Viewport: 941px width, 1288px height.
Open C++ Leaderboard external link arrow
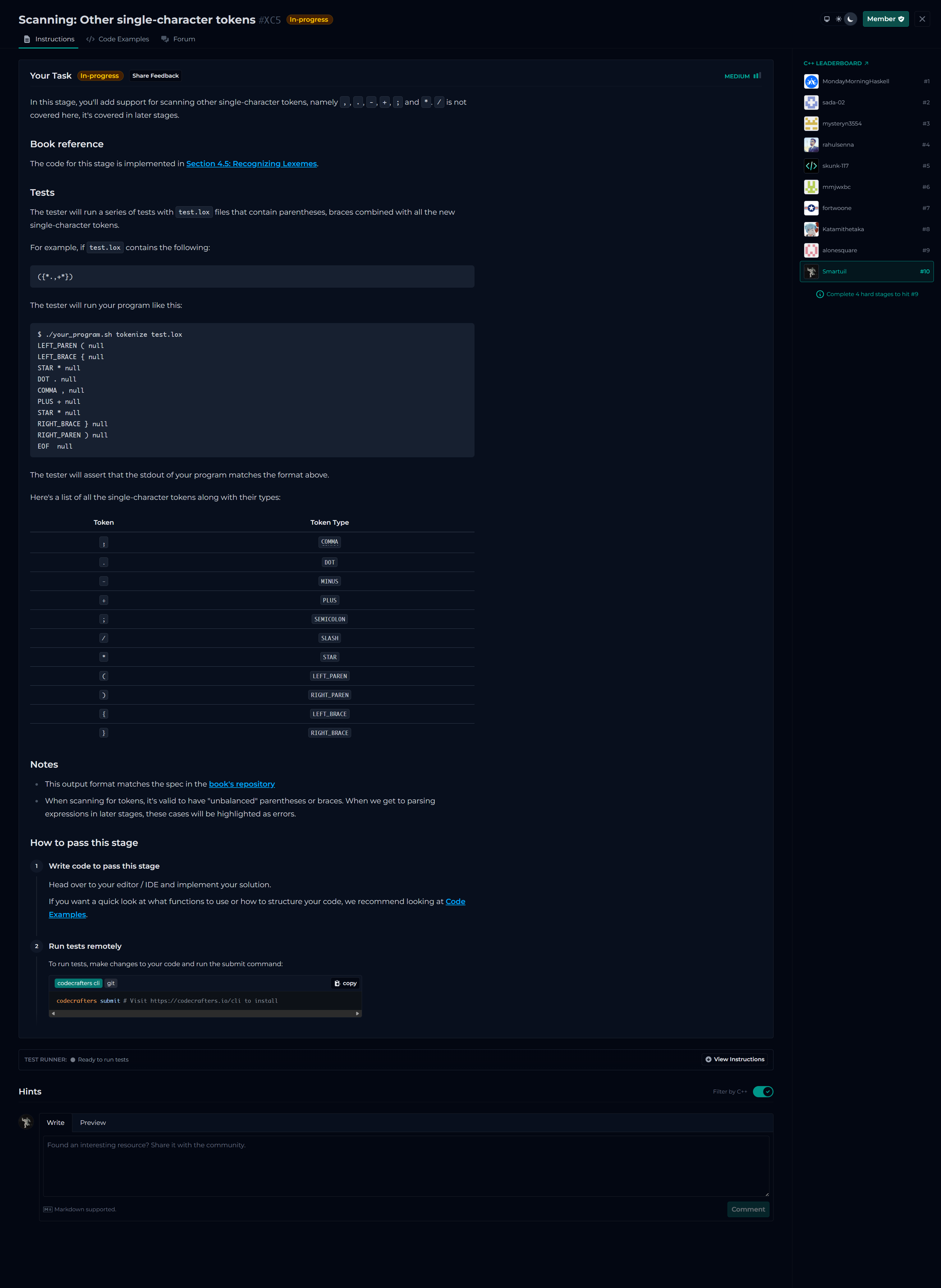pos(866,63)
